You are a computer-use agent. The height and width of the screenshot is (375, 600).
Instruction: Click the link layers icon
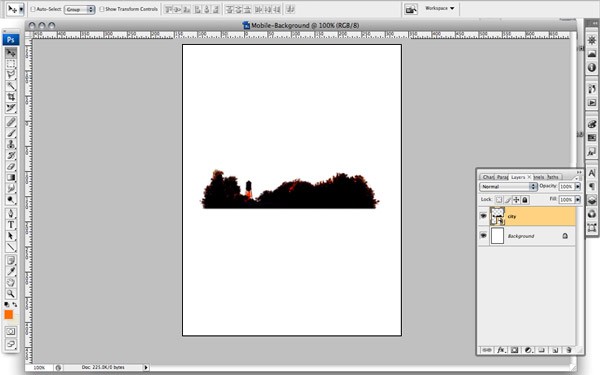tap(487, 350)
